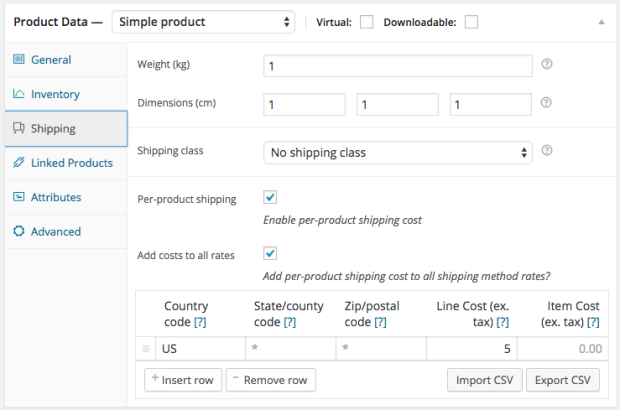This screenshot has height=410, width=620.
Task: Click the help icon next to Weight field
Action: [547, 65]
